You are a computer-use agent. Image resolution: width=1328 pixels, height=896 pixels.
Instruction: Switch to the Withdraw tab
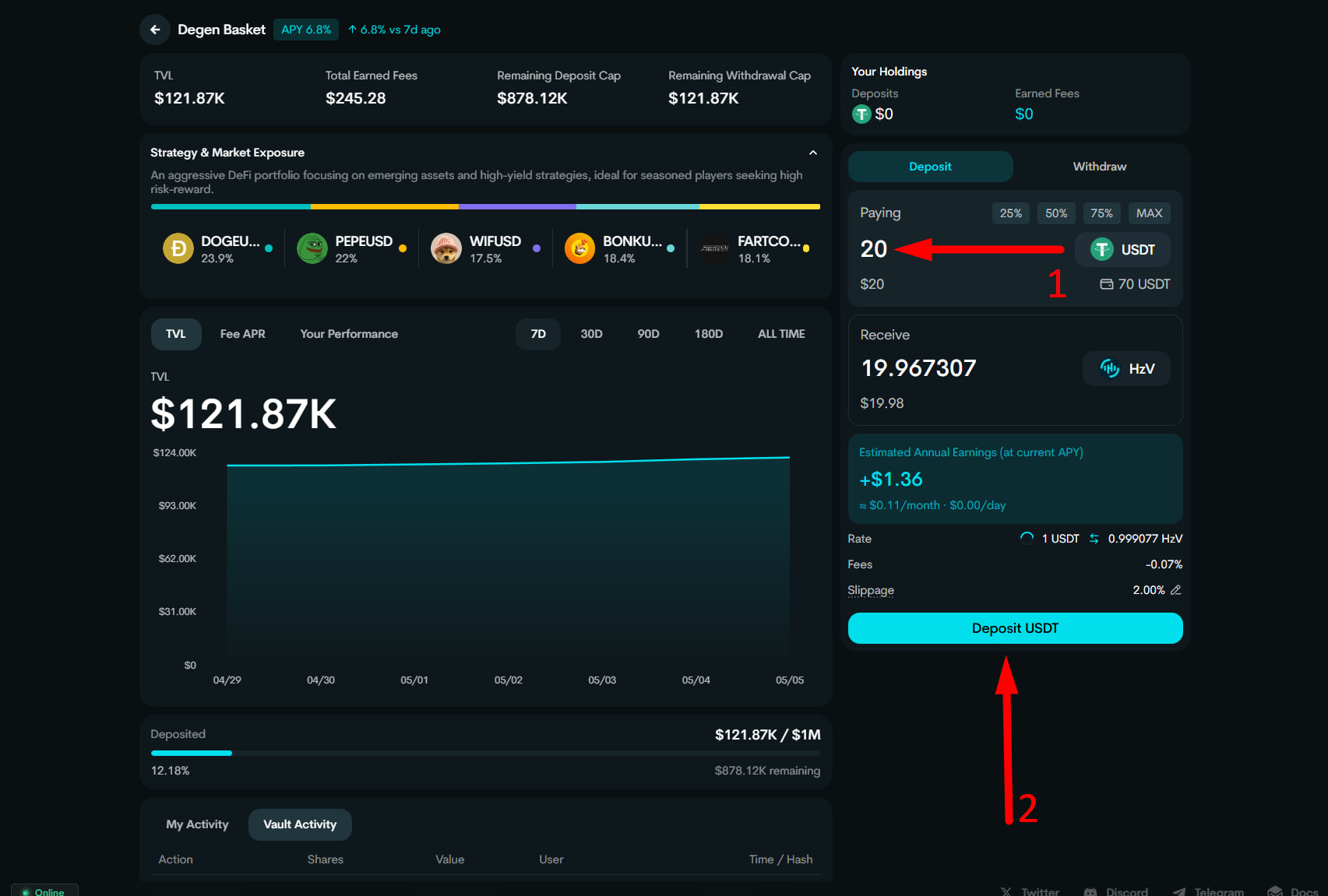[x=1099, y=167]
